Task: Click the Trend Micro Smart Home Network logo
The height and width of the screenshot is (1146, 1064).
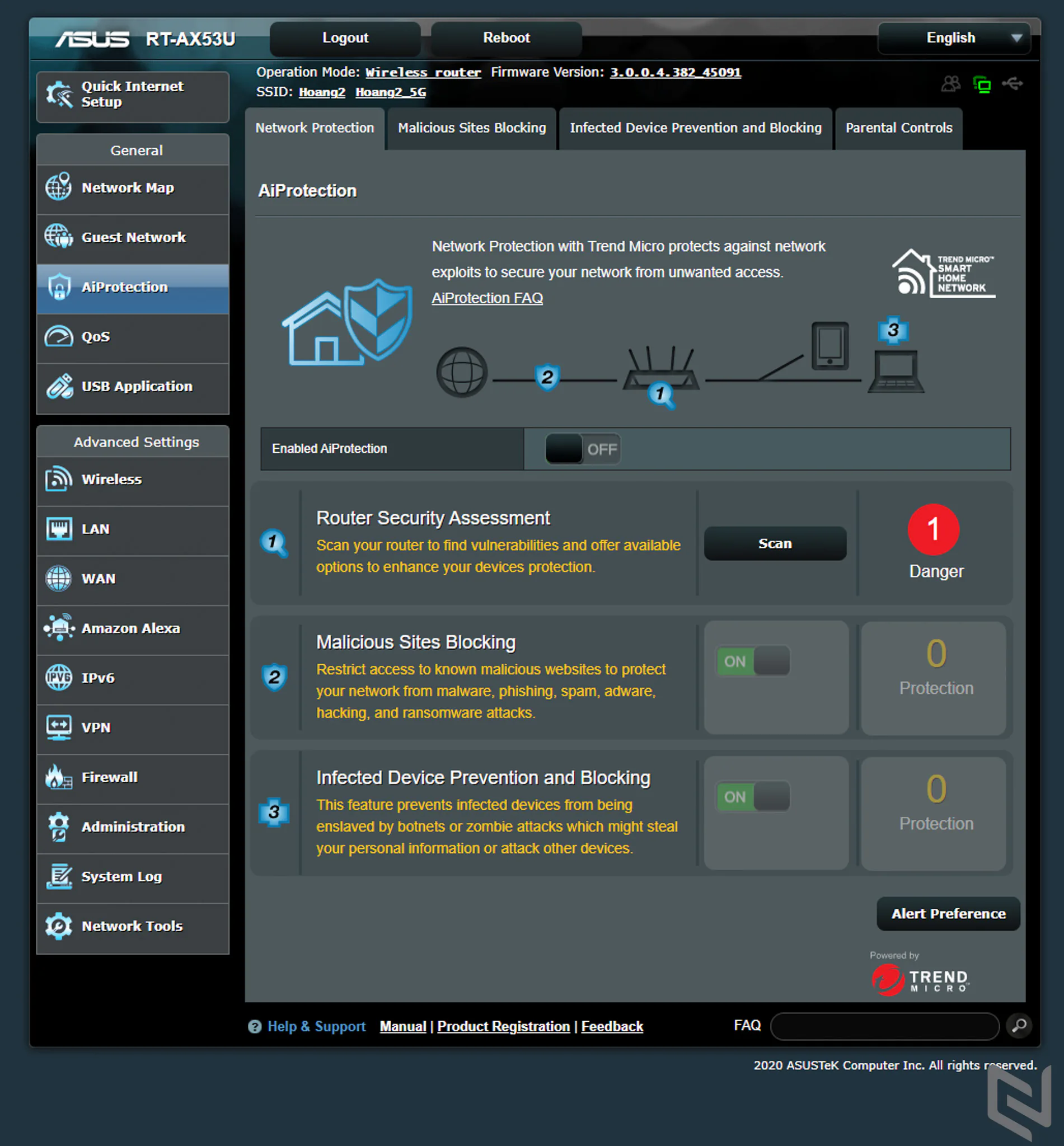Action: click(944, 273)
